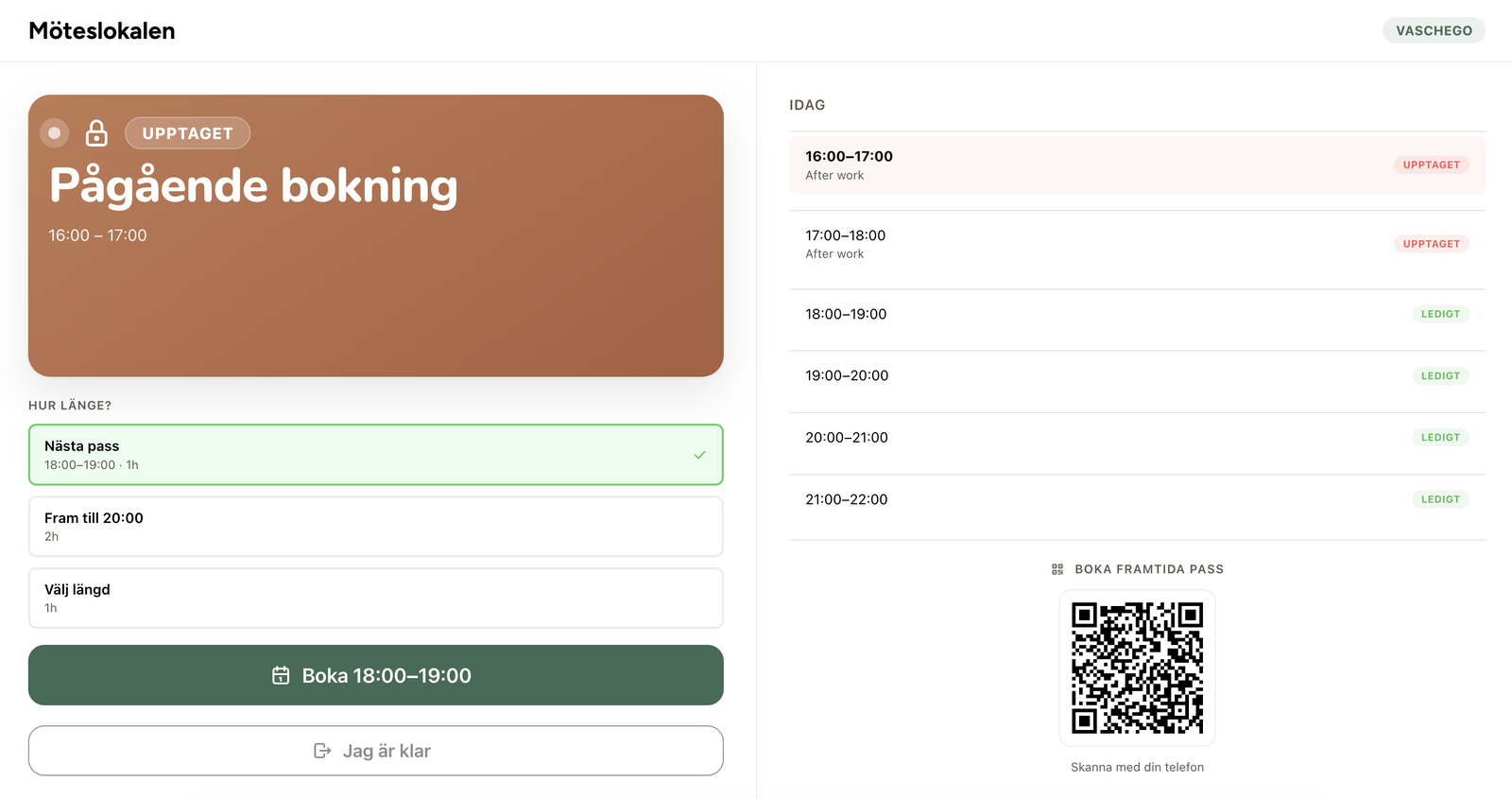Click the exit icon beside Jag är klar
This screenshot has width=1512, height=799.
pos(322,751)
